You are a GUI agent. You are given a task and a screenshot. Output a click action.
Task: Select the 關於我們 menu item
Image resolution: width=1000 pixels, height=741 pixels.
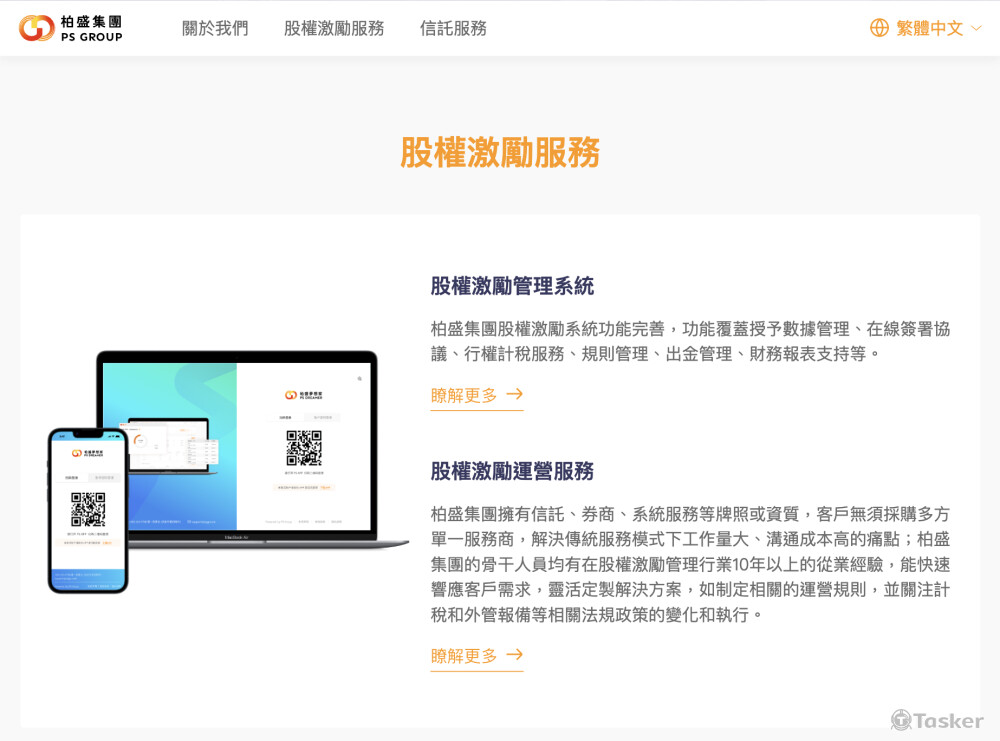coord(214,28)
